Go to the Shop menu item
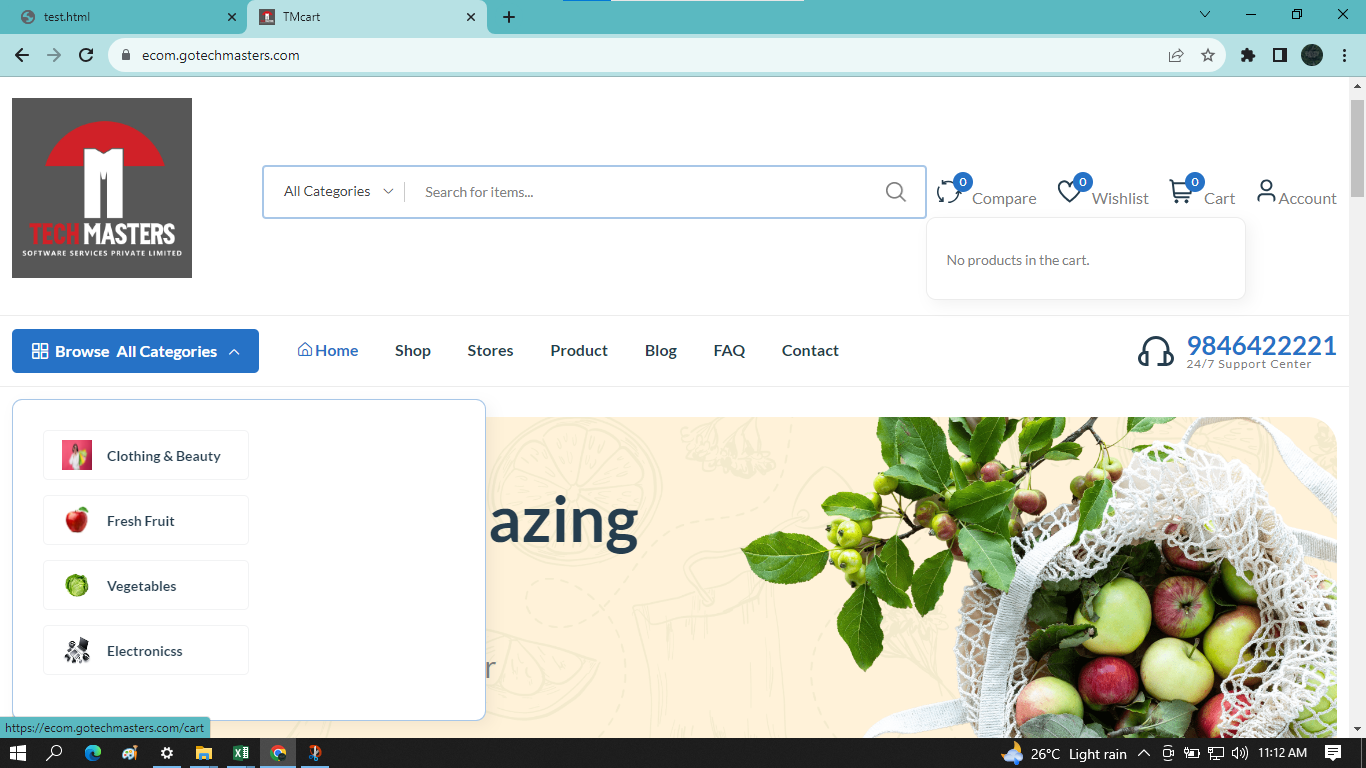The width and height of the screenshot is (1366, 768). (412, 351)
